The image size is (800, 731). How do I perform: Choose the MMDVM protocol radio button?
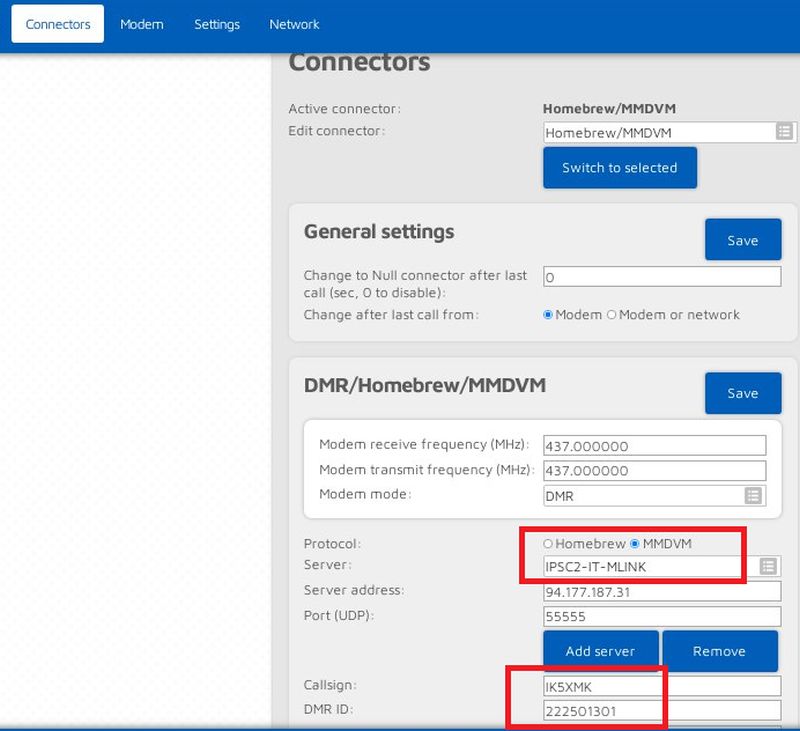pos(635,544)
